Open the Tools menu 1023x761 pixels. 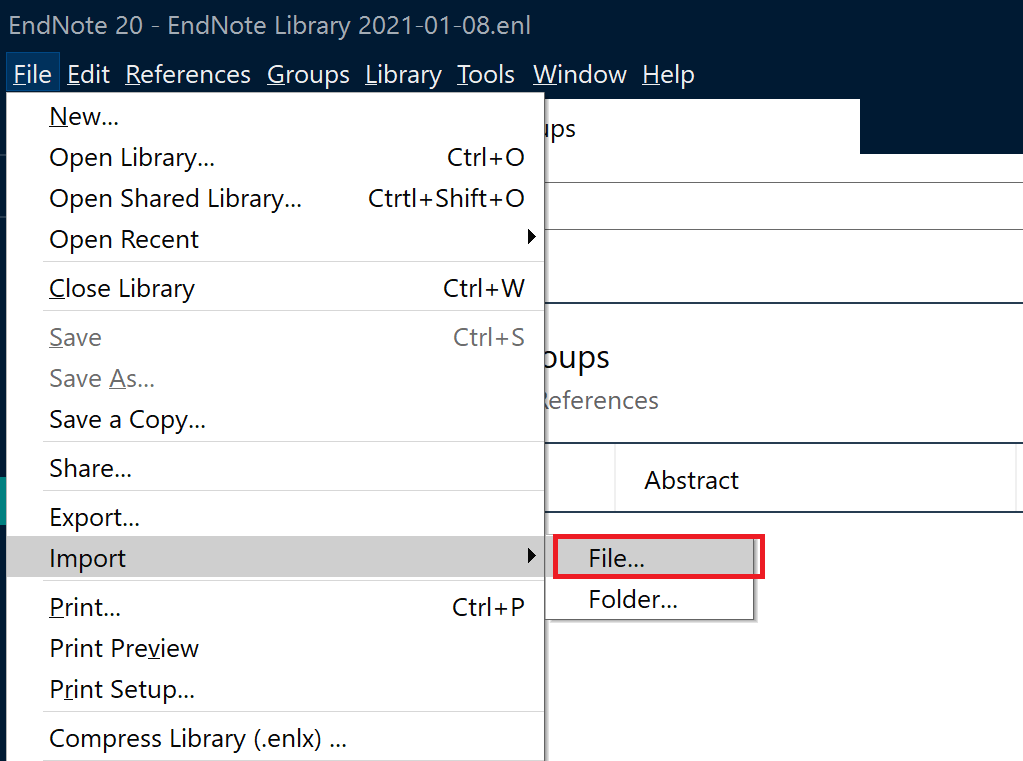click(485, 74)
